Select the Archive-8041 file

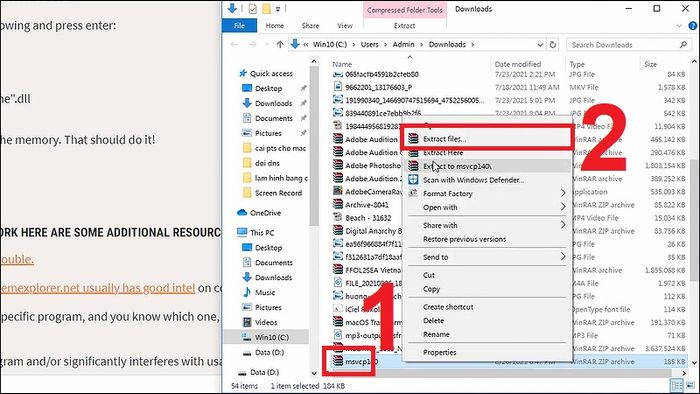367,205
